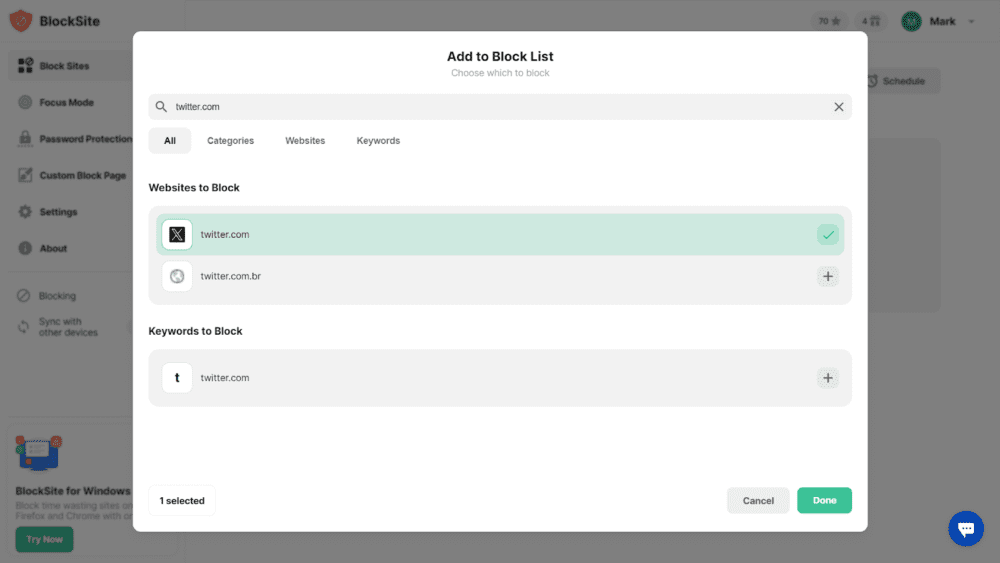Open Focus Mode in the sidebar
The width and height of the screenshot is (1000, 563).
coord(66,103)
